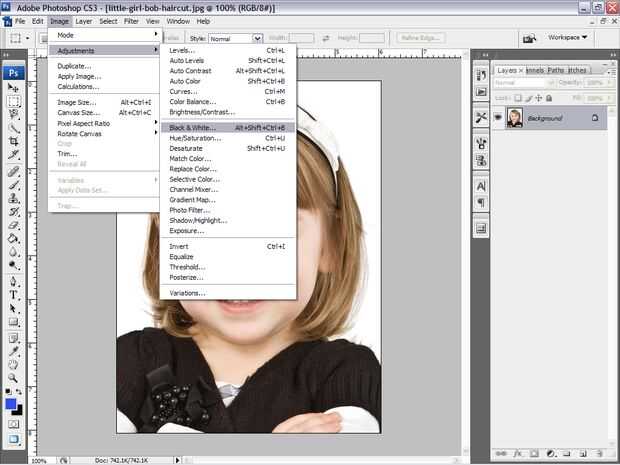Open the Filter menu
Viewport: 620px width, 465px height.
point(131,21)
